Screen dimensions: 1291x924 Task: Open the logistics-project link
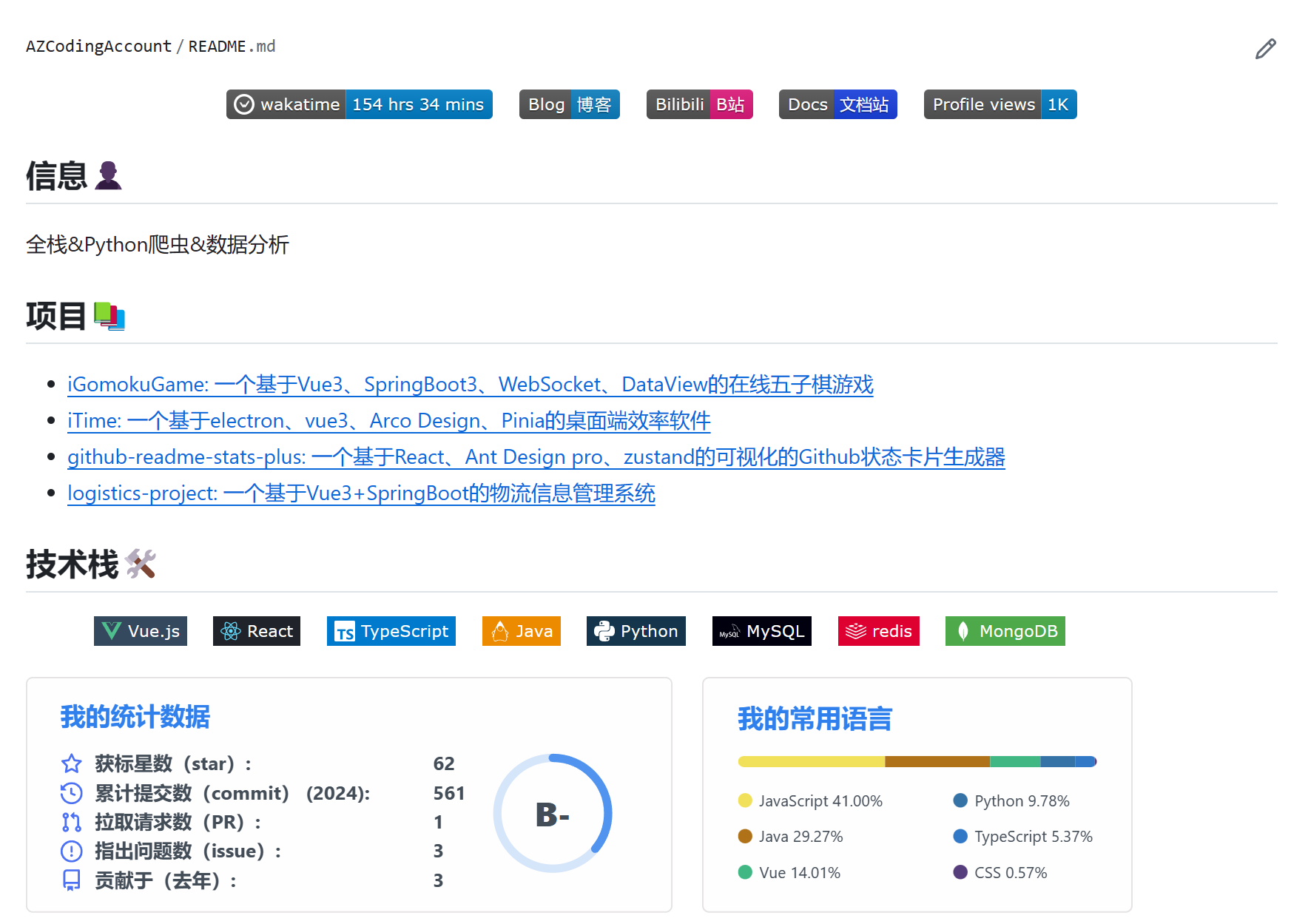pos(361,493)
